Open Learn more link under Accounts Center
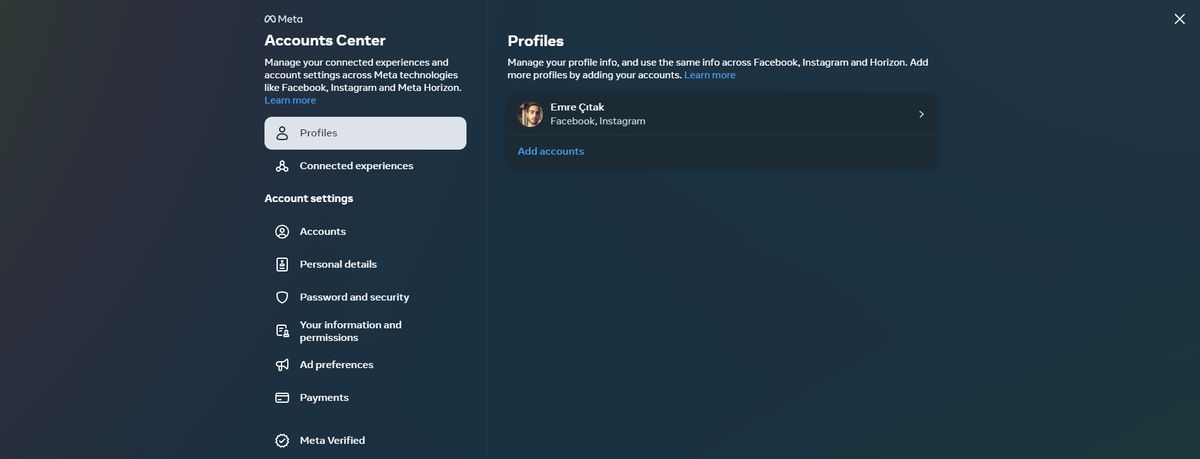Screen dimensions: 1200x459 pos(290,100)
